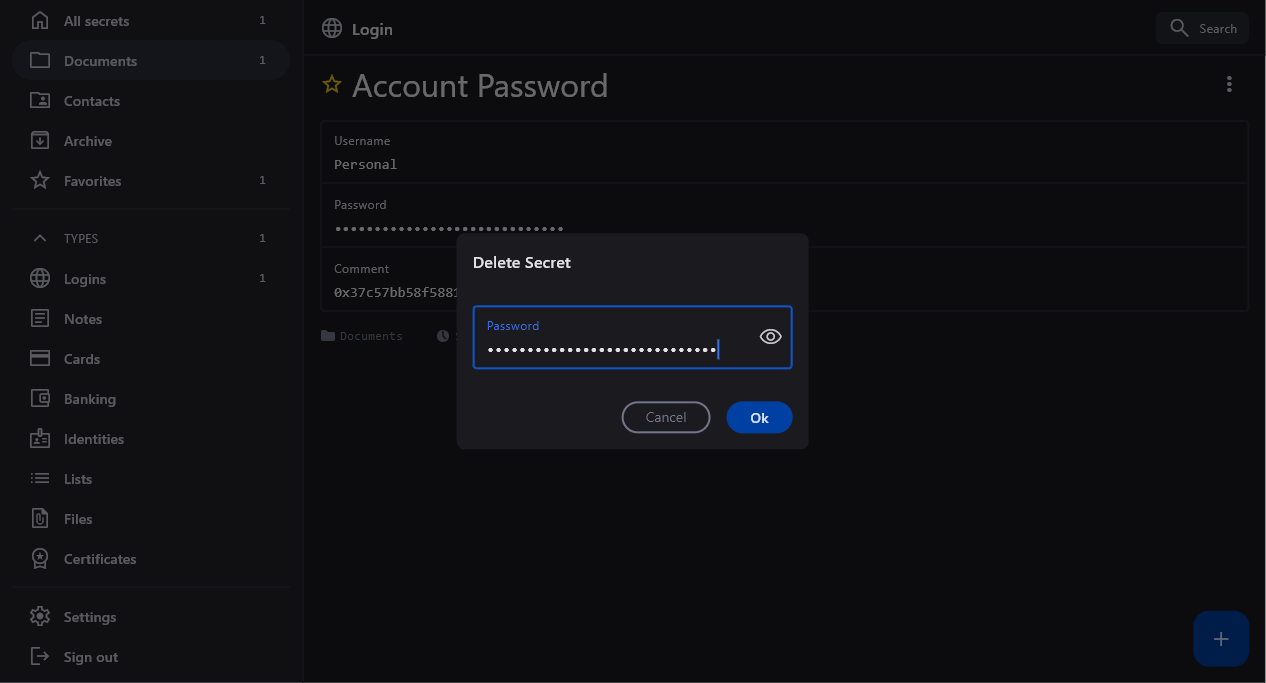
Task: Click the search magnifier icon
Action: [x=1179, y=28]
